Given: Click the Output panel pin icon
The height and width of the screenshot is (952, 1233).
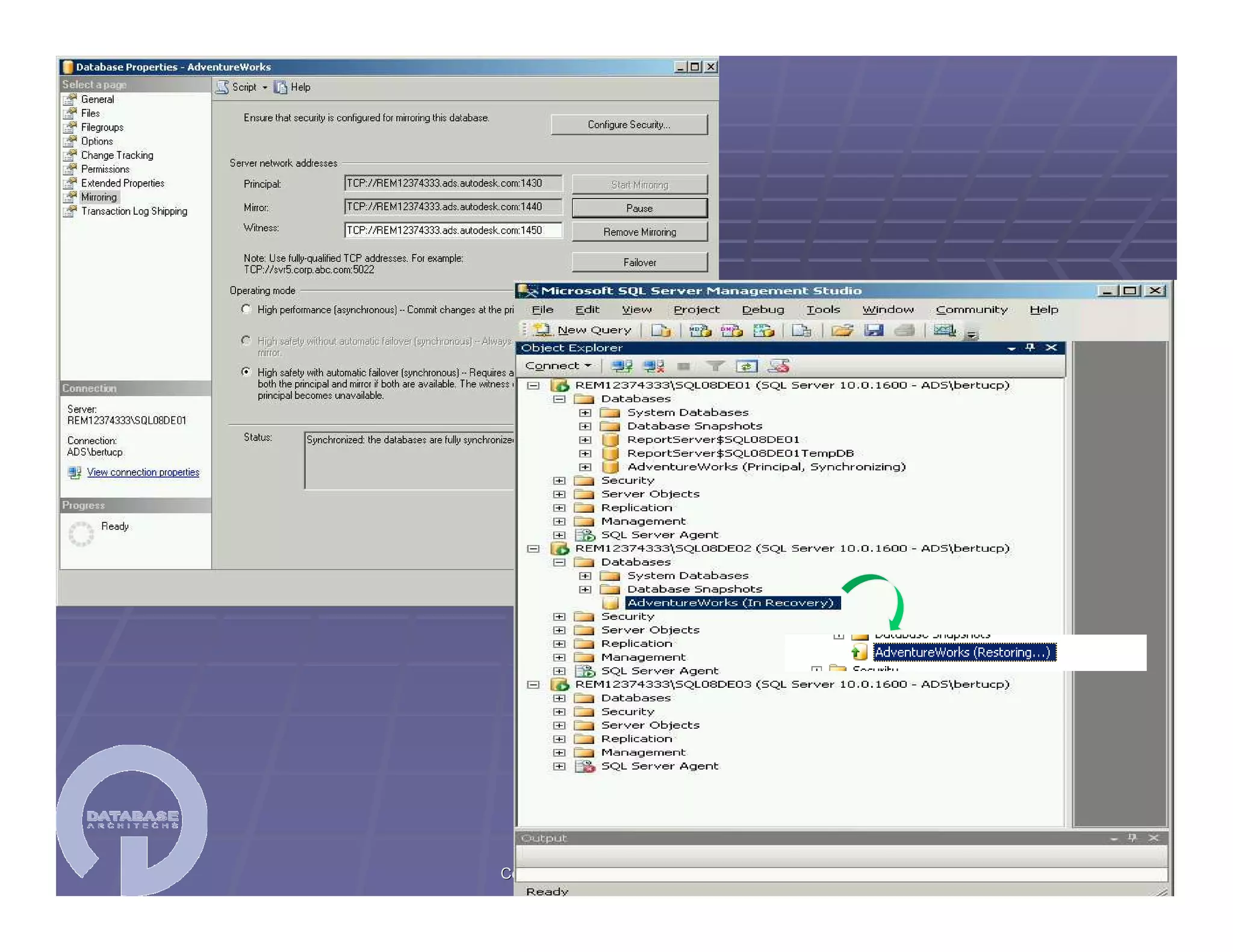Looking at the screenshot, I should [x=1132, y=838].
